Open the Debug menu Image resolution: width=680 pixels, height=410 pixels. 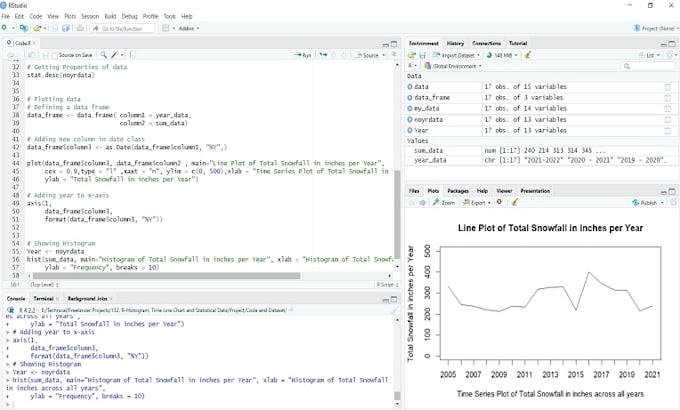(129, 16)
